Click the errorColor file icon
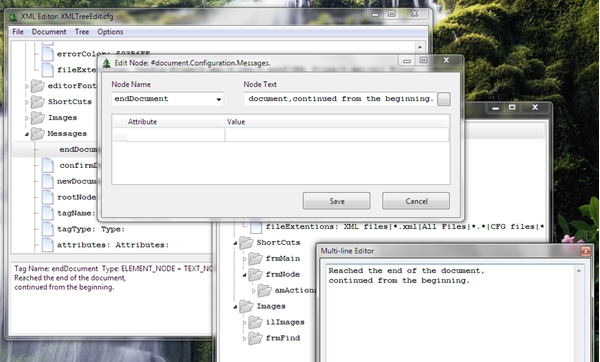This screenshot has height=362, width=600. pos(47,54)
